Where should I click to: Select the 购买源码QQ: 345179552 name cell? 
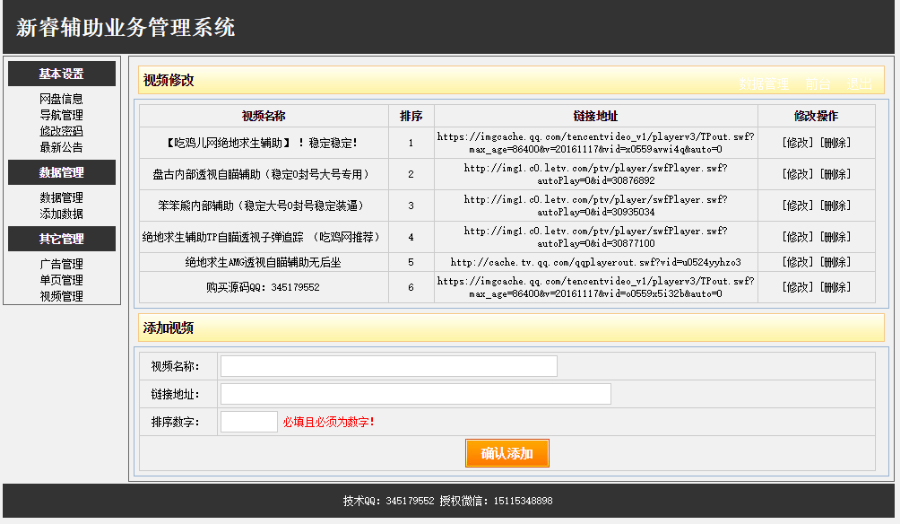263,287
